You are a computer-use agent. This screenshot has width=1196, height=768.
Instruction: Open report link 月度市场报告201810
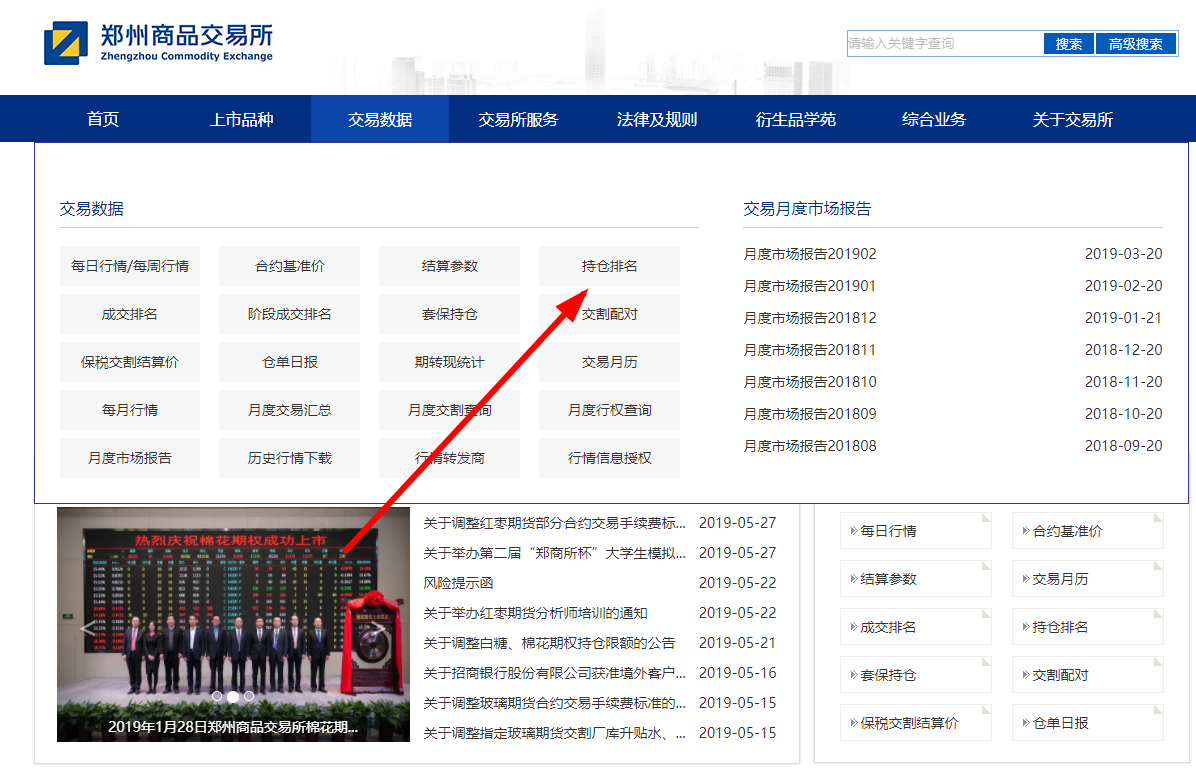tap(810, 382)
